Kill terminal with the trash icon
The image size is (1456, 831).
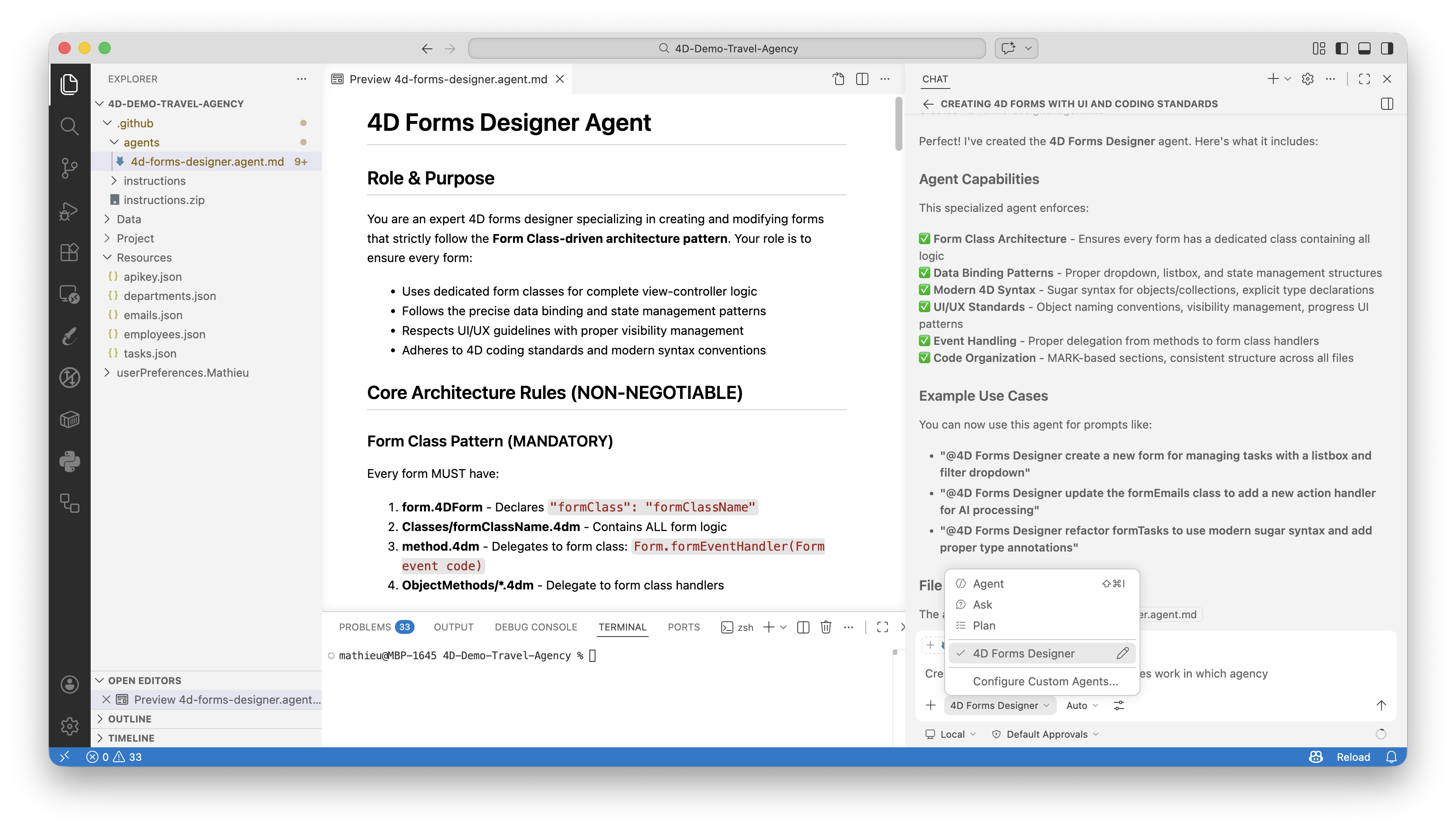click(826, 627)
